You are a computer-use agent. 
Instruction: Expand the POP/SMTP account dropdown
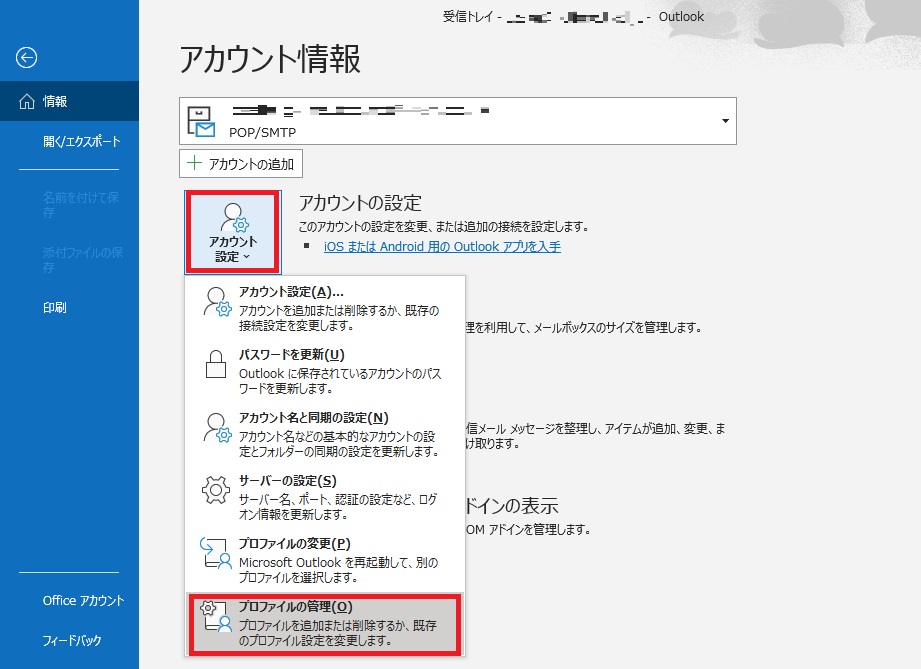pyautogui.click(x=458, y=121)
